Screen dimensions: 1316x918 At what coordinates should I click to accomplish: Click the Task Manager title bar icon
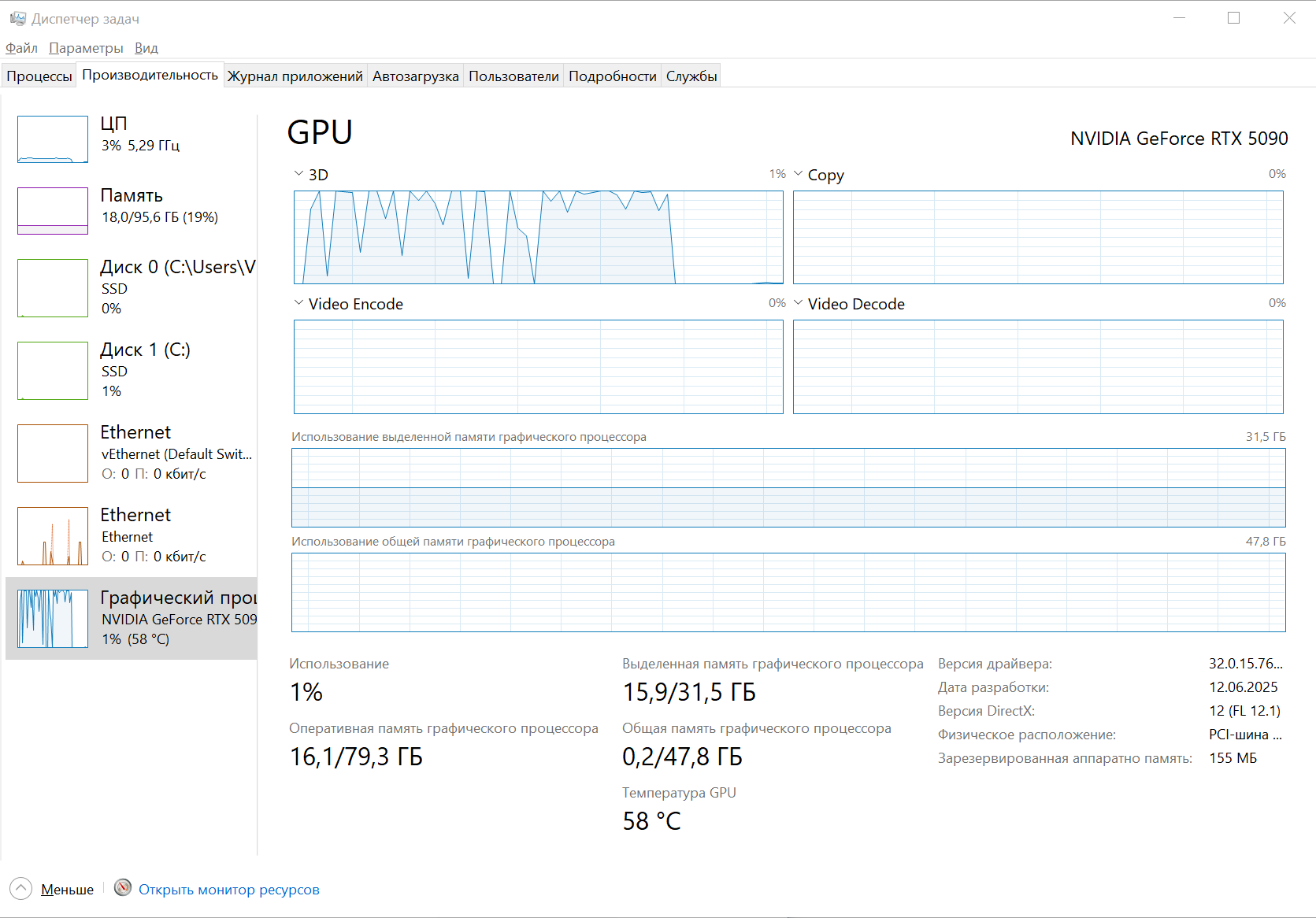17,18
